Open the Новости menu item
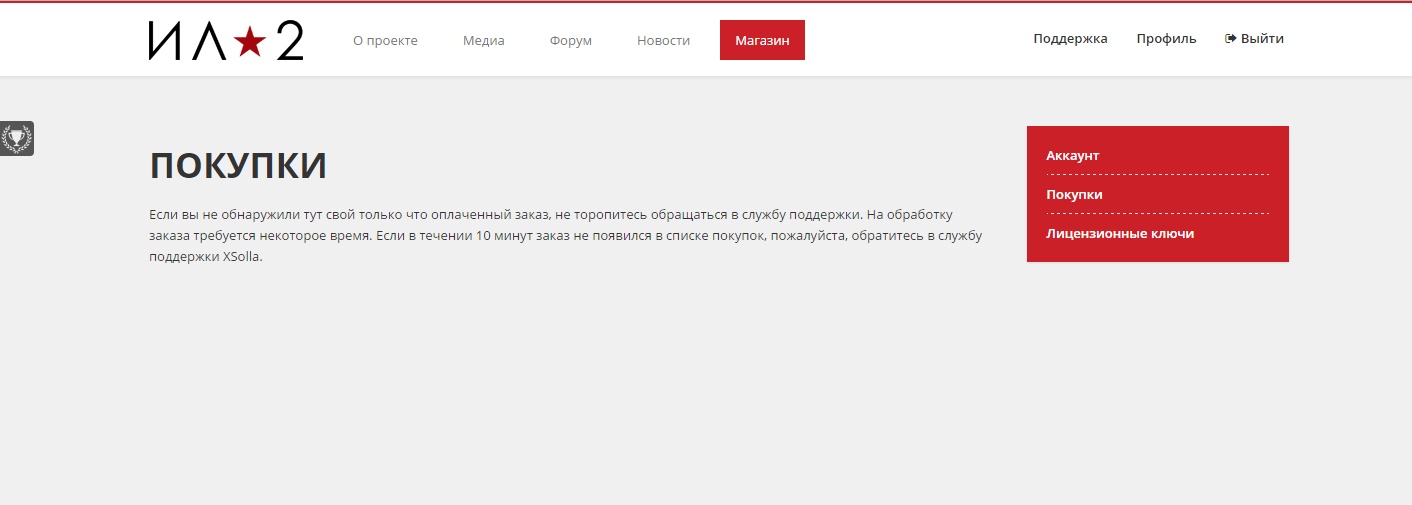Screen dimensions: 1412x505 tap(664, 40)
